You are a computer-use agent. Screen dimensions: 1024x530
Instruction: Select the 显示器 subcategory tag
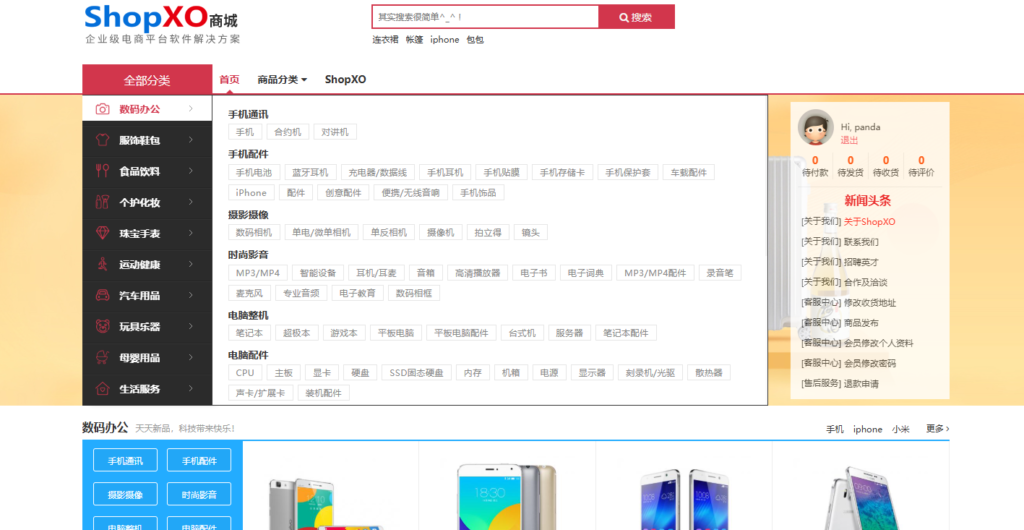point(592,373)
